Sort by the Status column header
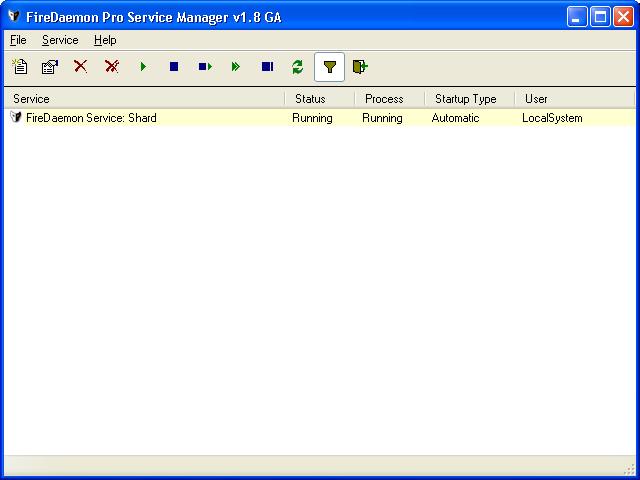640x480 pixels. pos(320,99)
